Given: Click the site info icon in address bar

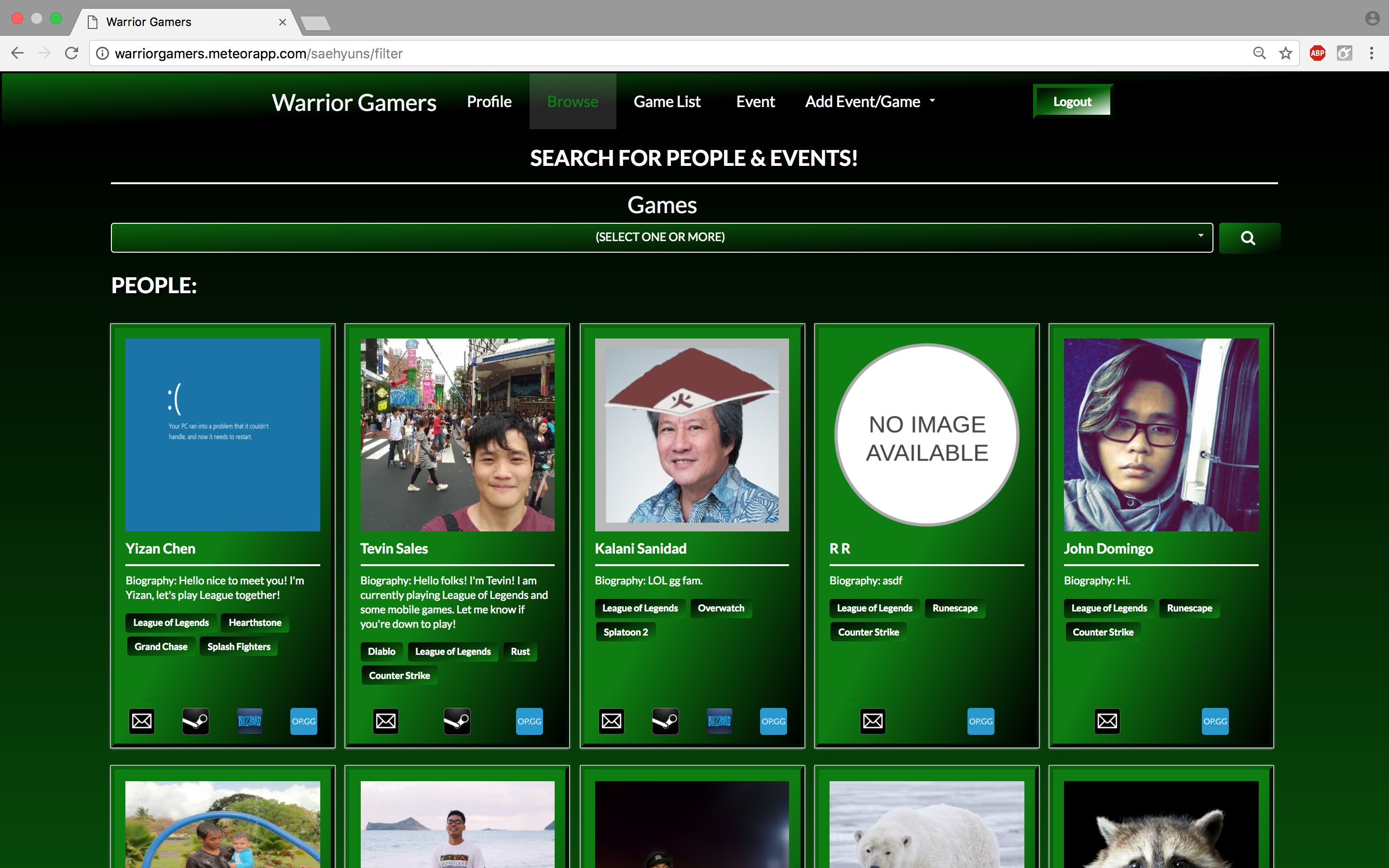Looking at the screenshot, I should (x=102, y=54).
